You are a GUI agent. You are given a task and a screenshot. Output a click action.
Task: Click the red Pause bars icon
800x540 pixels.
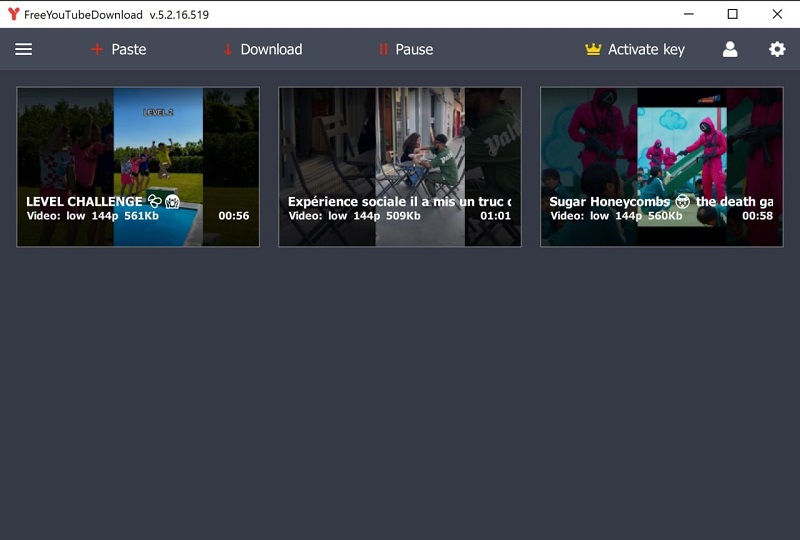[x=383, y=50]
